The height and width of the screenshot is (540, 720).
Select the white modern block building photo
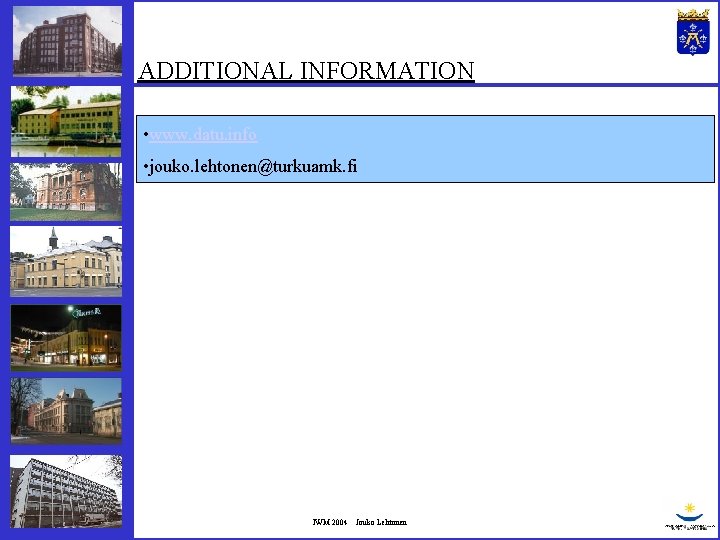point(66,491)
